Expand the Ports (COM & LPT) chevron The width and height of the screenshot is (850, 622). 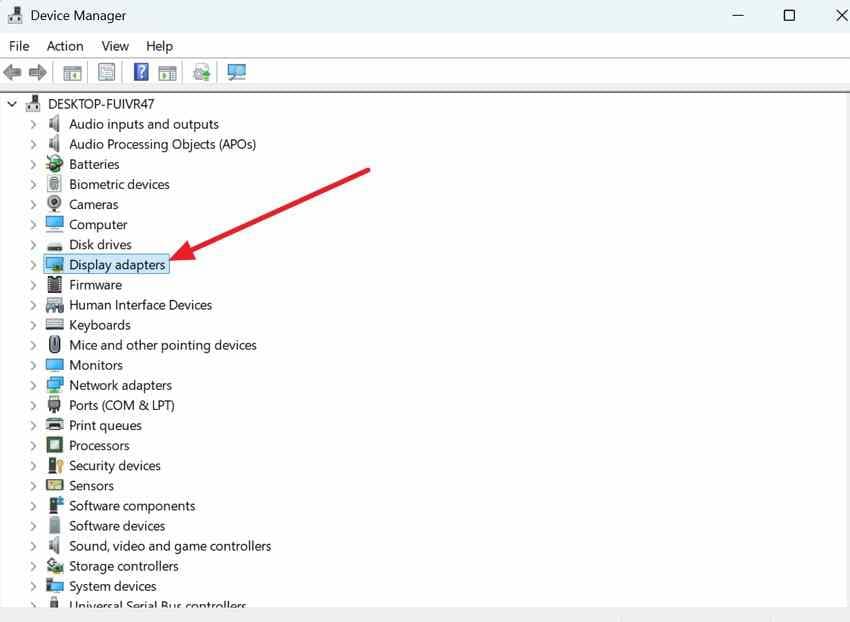tap(34, 405)
